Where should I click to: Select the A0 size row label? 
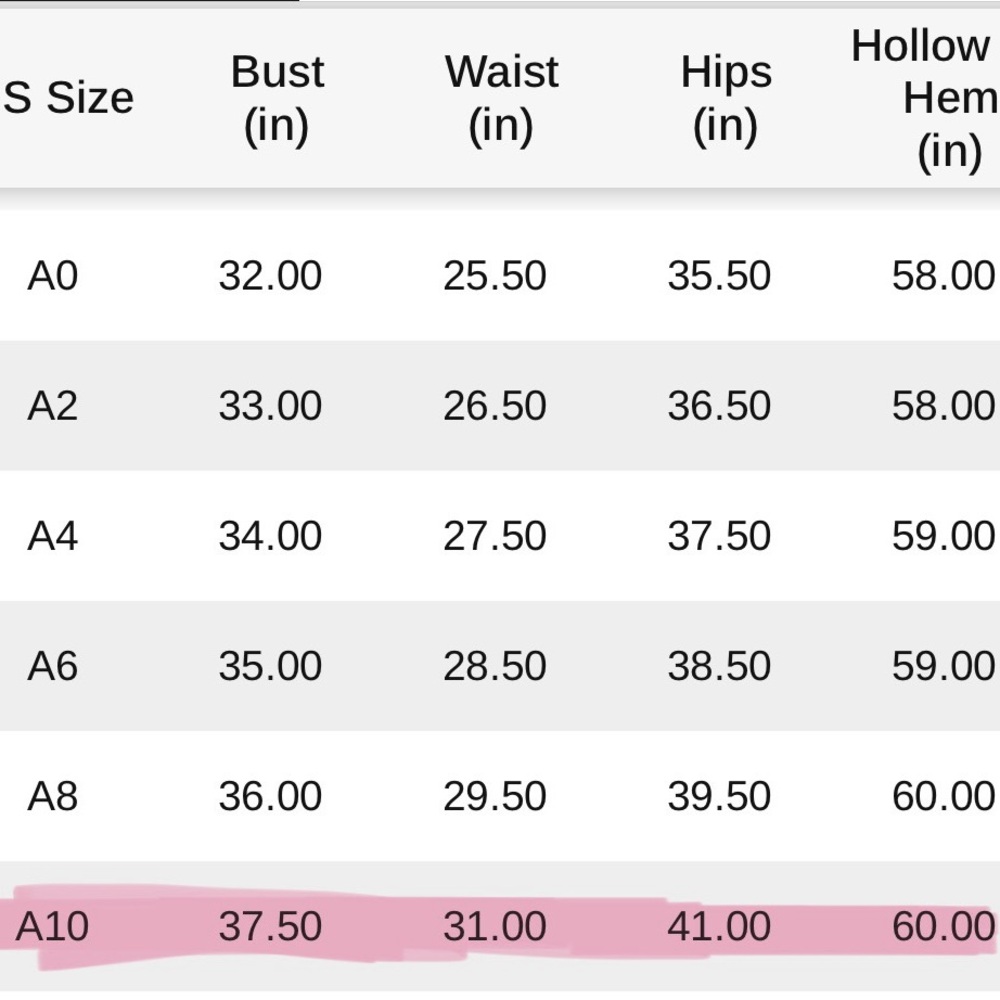pyautogui.click(x=52, y=276)
